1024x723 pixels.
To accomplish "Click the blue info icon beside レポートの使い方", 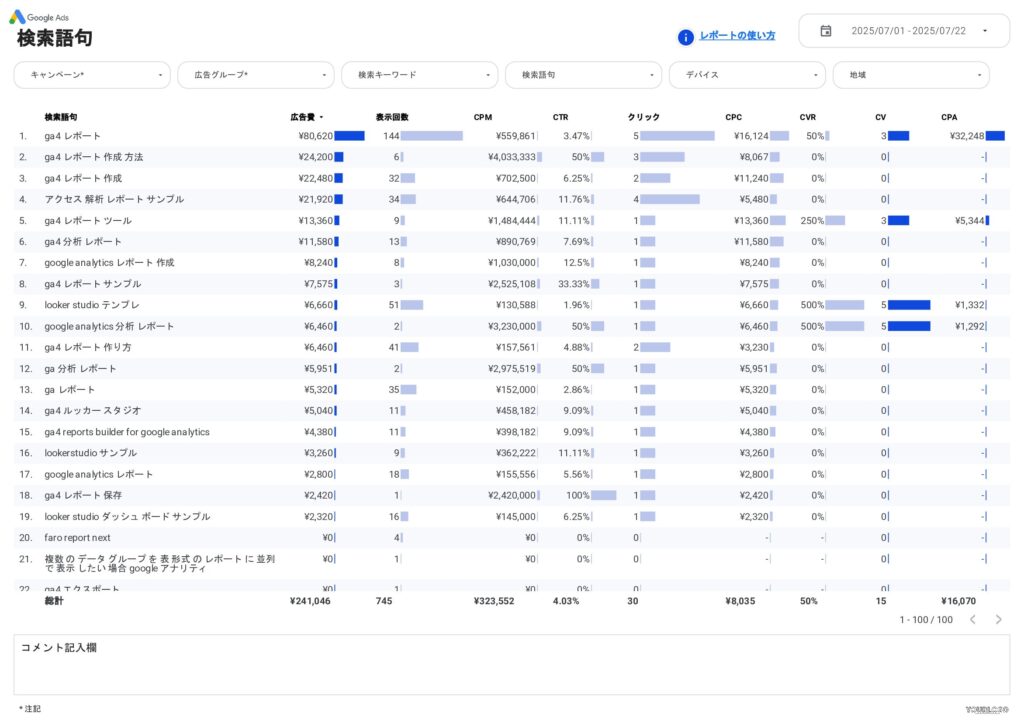I will tap(685, 37).
